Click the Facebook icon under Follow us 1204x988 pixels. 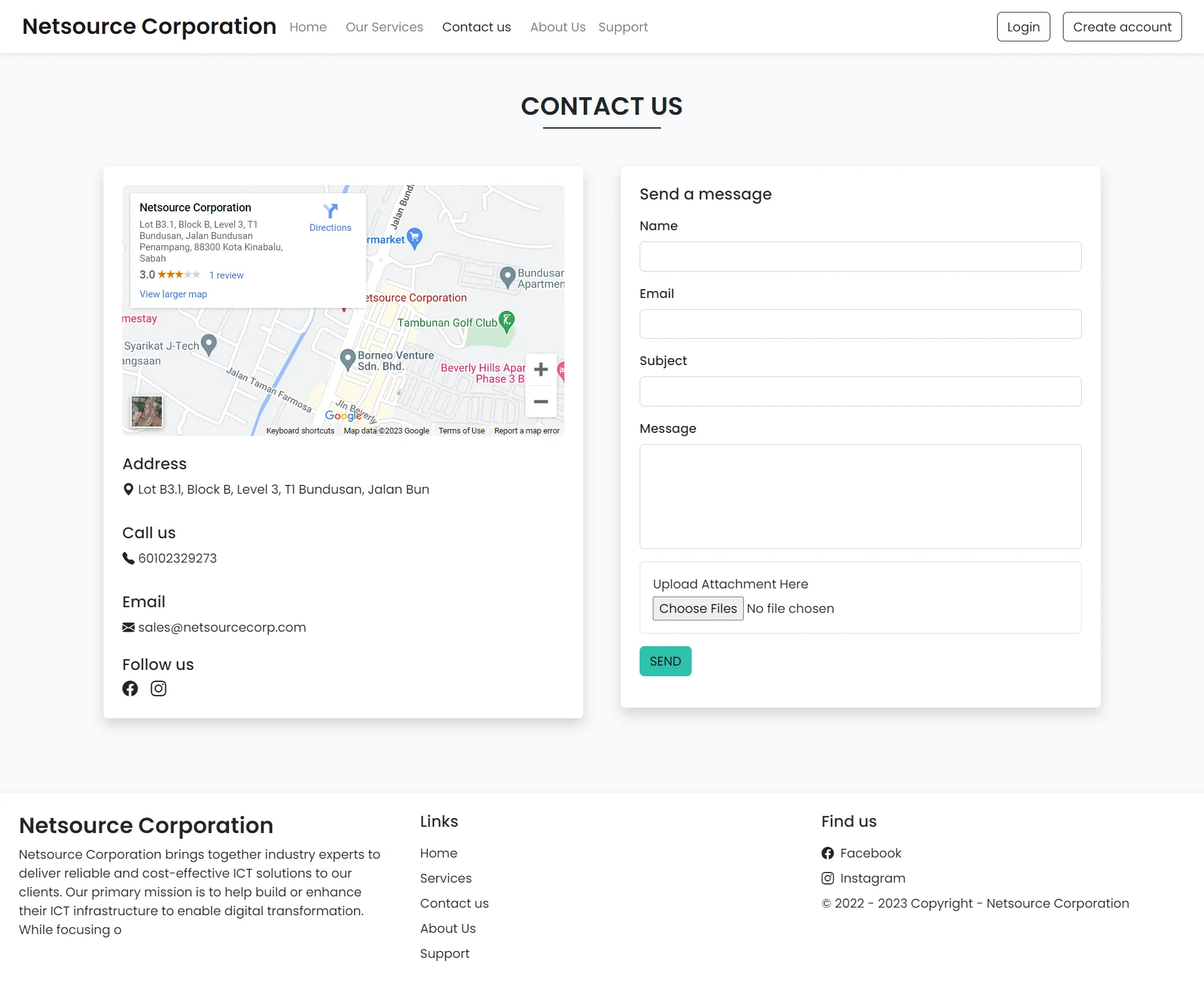(x=130, y=689)
